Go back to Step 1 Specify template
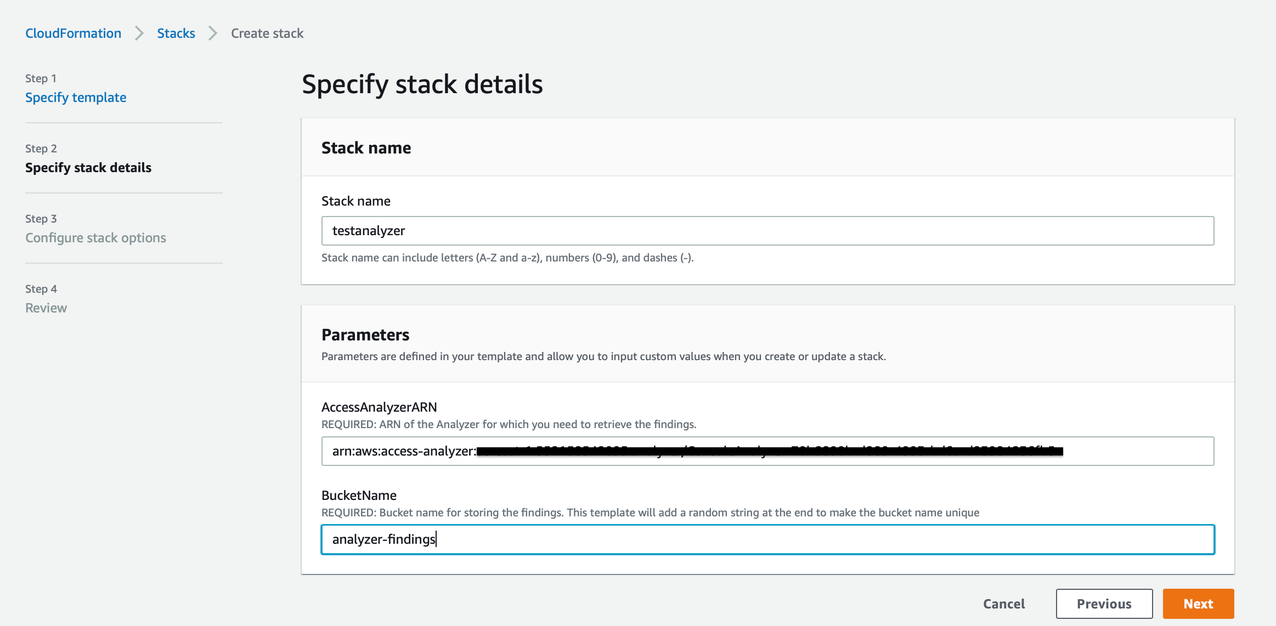The image size is (1276, 626). (75, 97)
